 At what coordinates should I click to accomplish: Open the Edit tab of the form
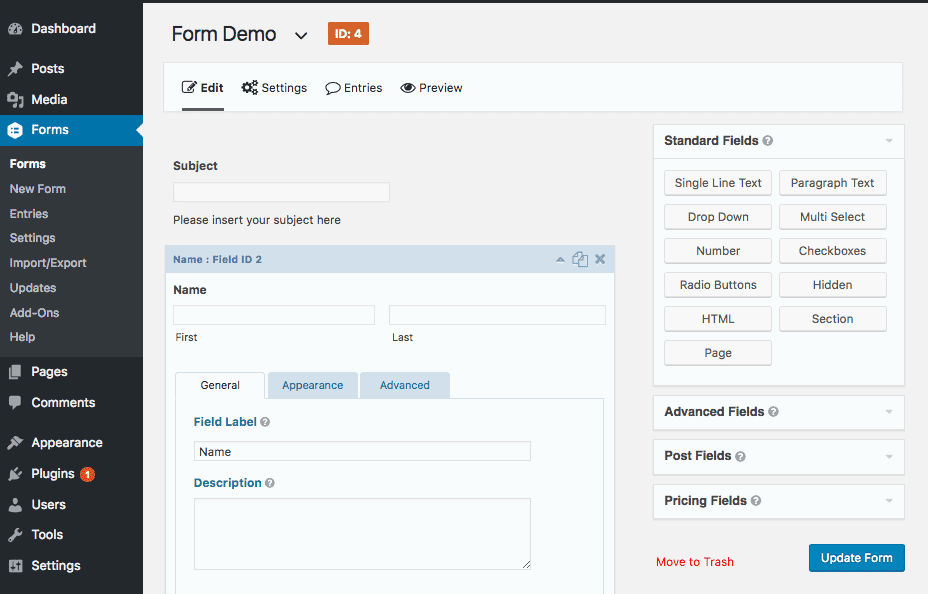tap(202, 88)
